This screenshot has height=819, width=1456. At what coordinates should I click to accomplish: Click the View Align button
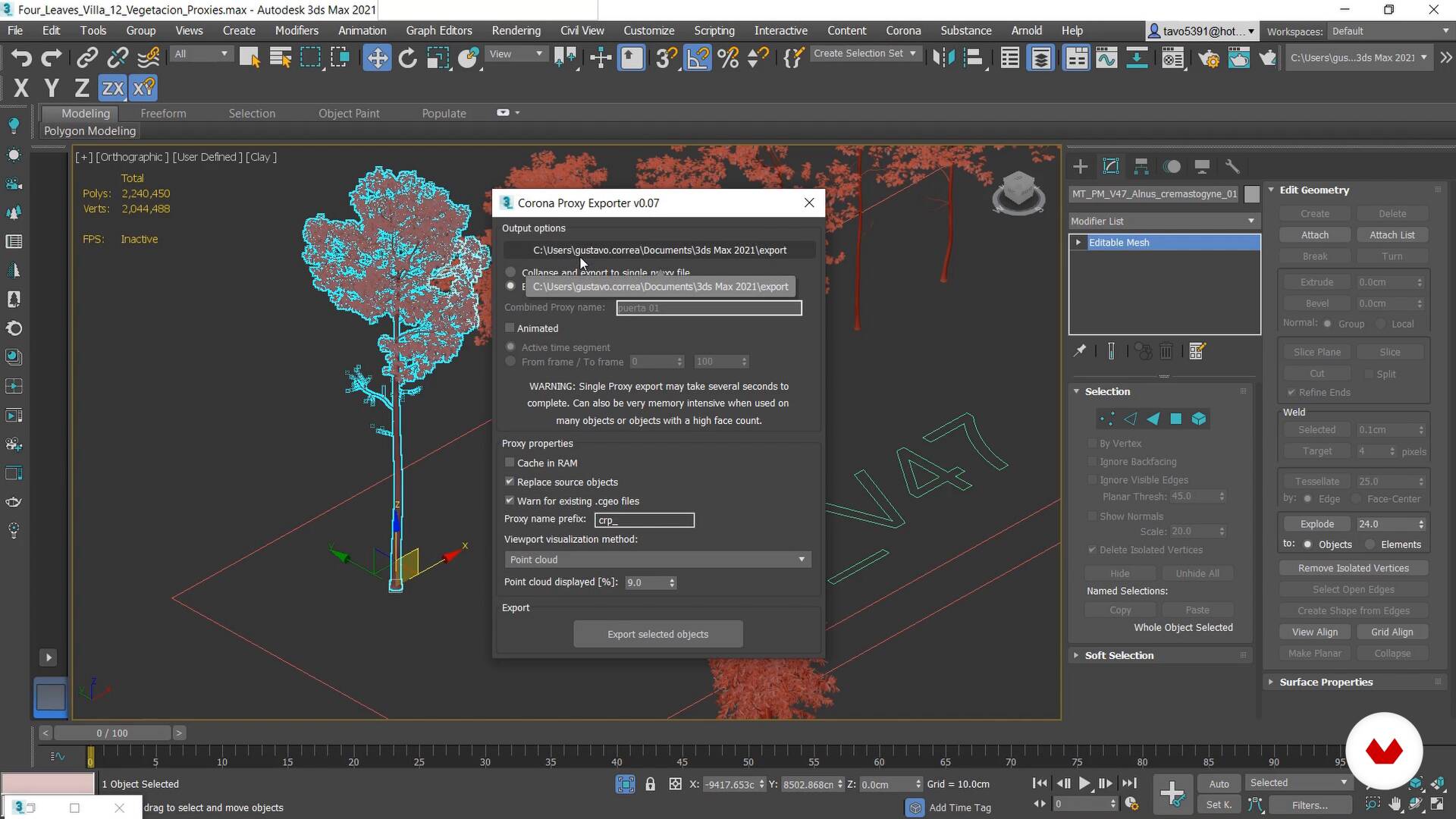pos(1314,632)
